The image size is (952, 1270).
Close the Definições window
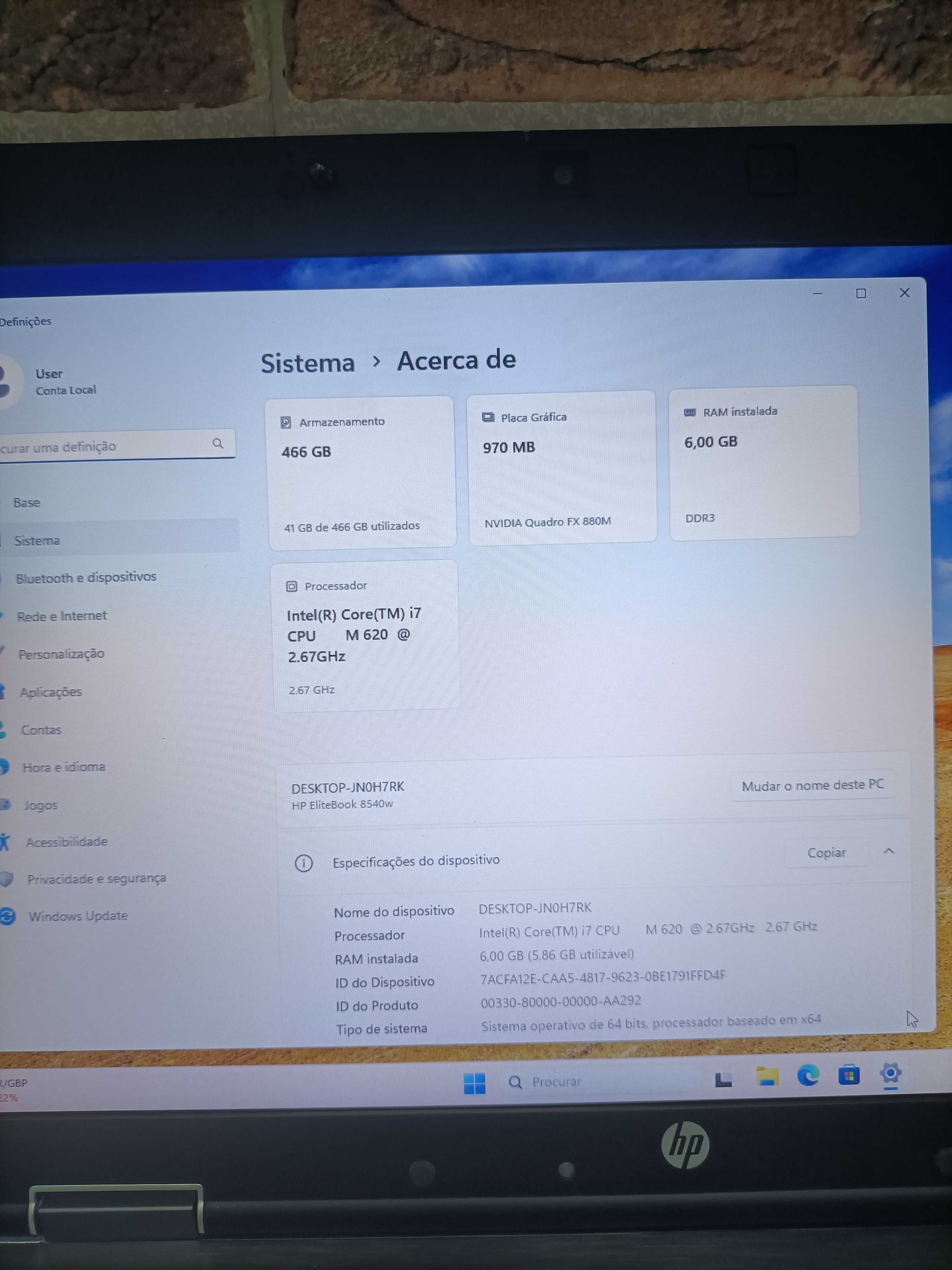[x=904, y=293]
